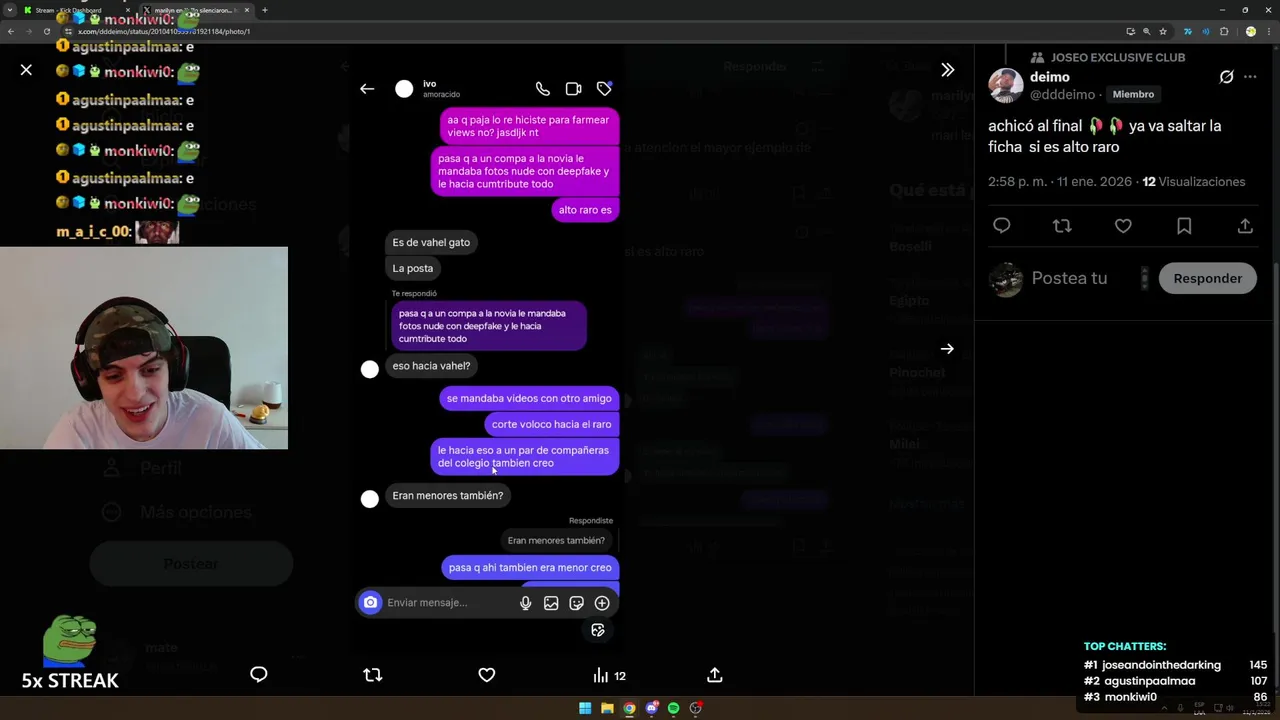This screenshot has height=720, width=1280.
Task: Click the tag label icon in chat header
Action: coord(604,89)
